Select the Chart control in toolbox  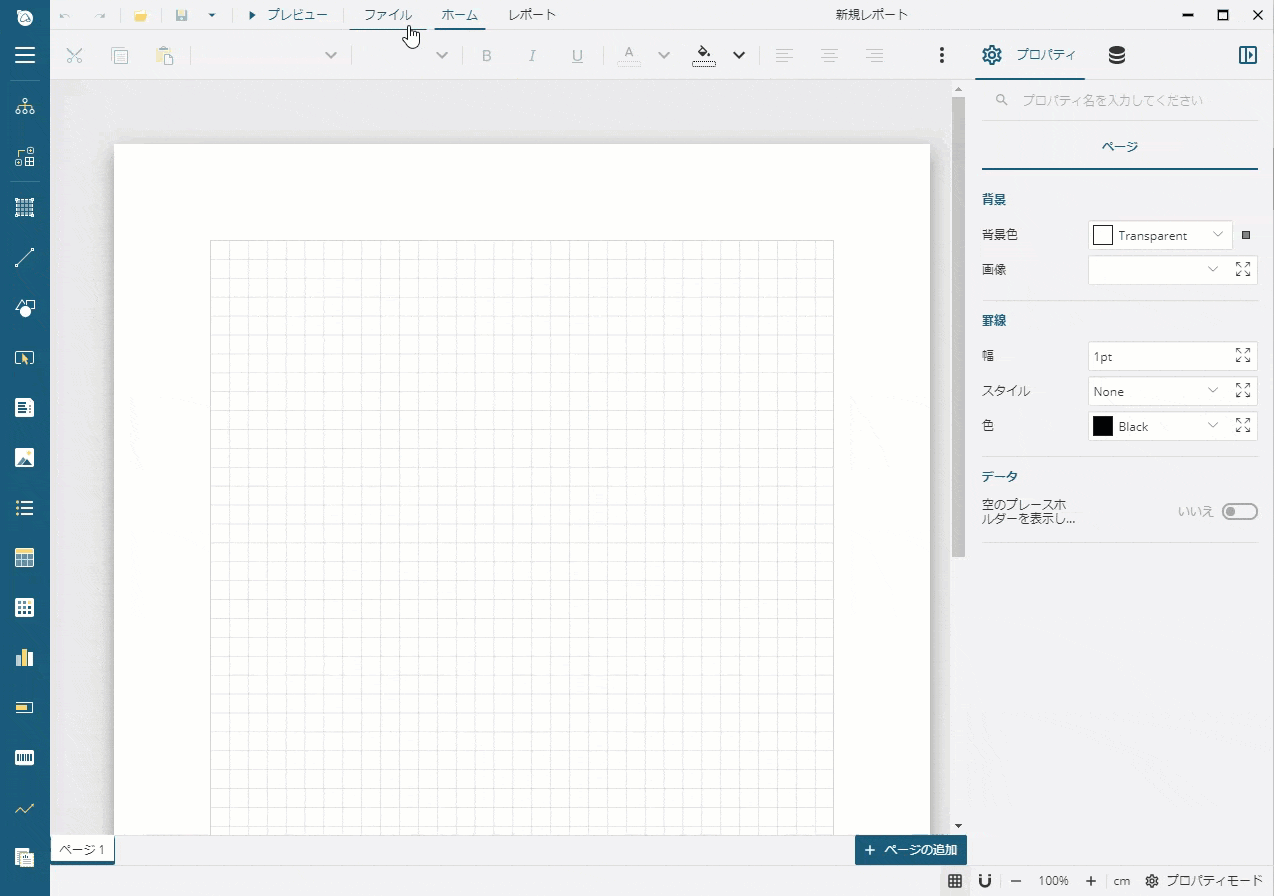pyautogui.click(x=25, y=657)
